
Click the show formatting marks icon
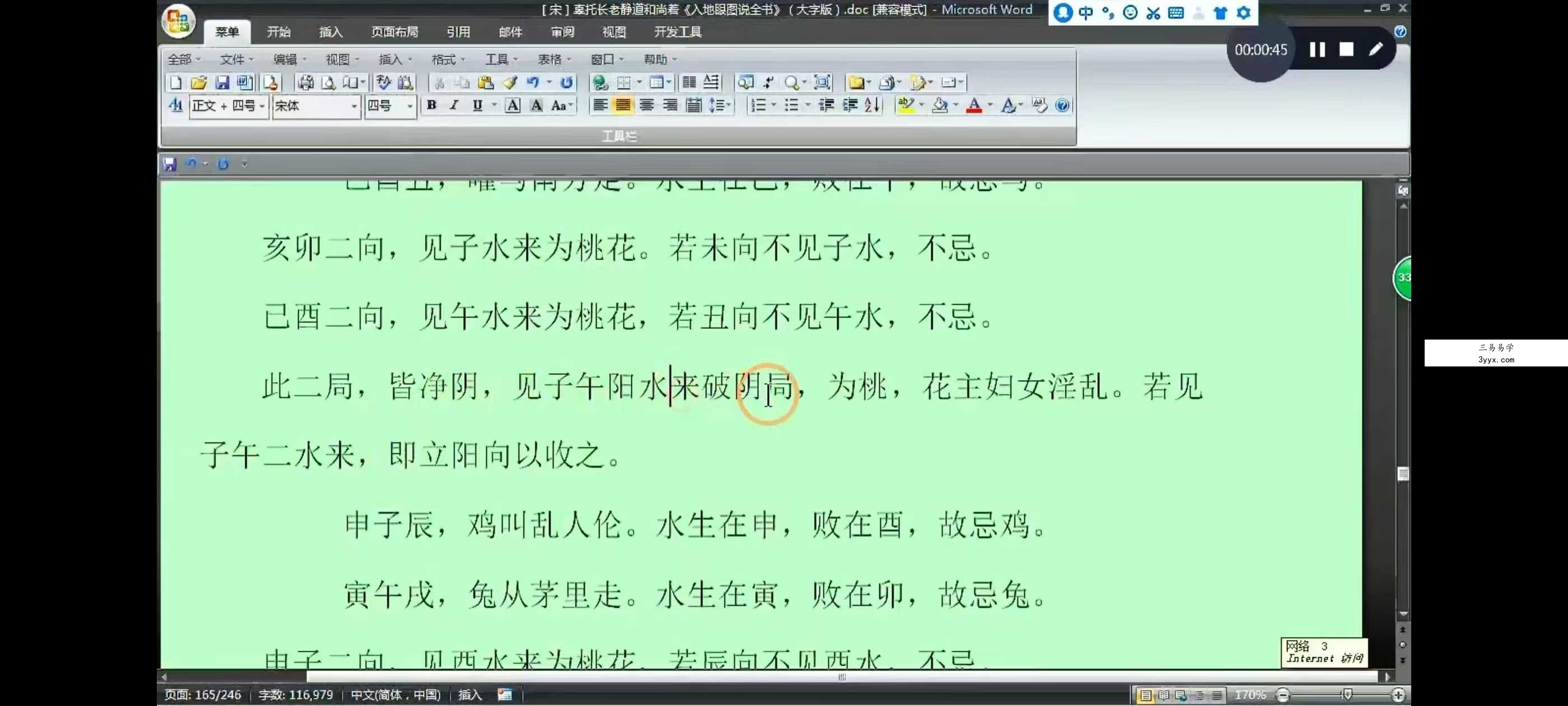click(769, 82)
